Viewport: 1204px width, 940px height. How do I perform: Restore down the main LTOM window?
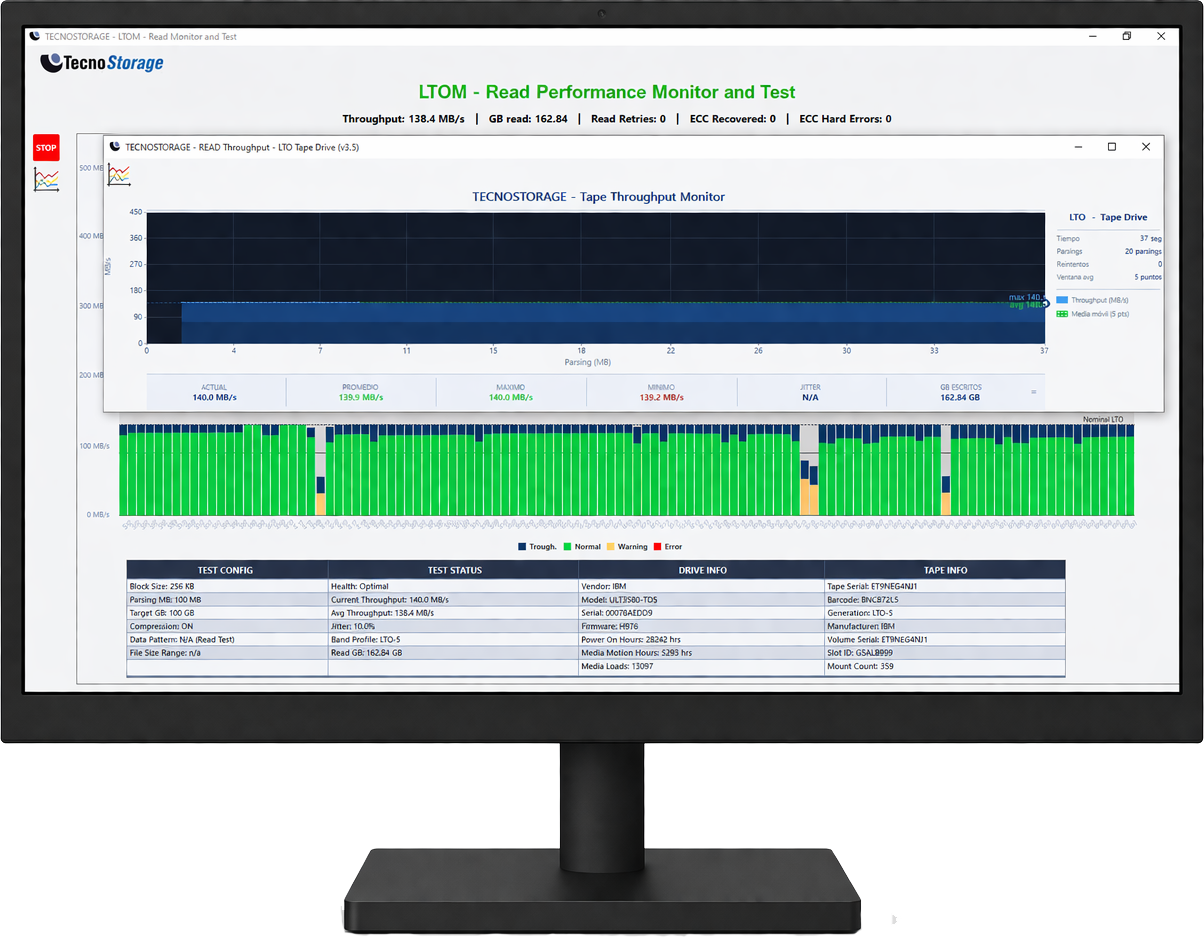click(x=1126, y=37)
